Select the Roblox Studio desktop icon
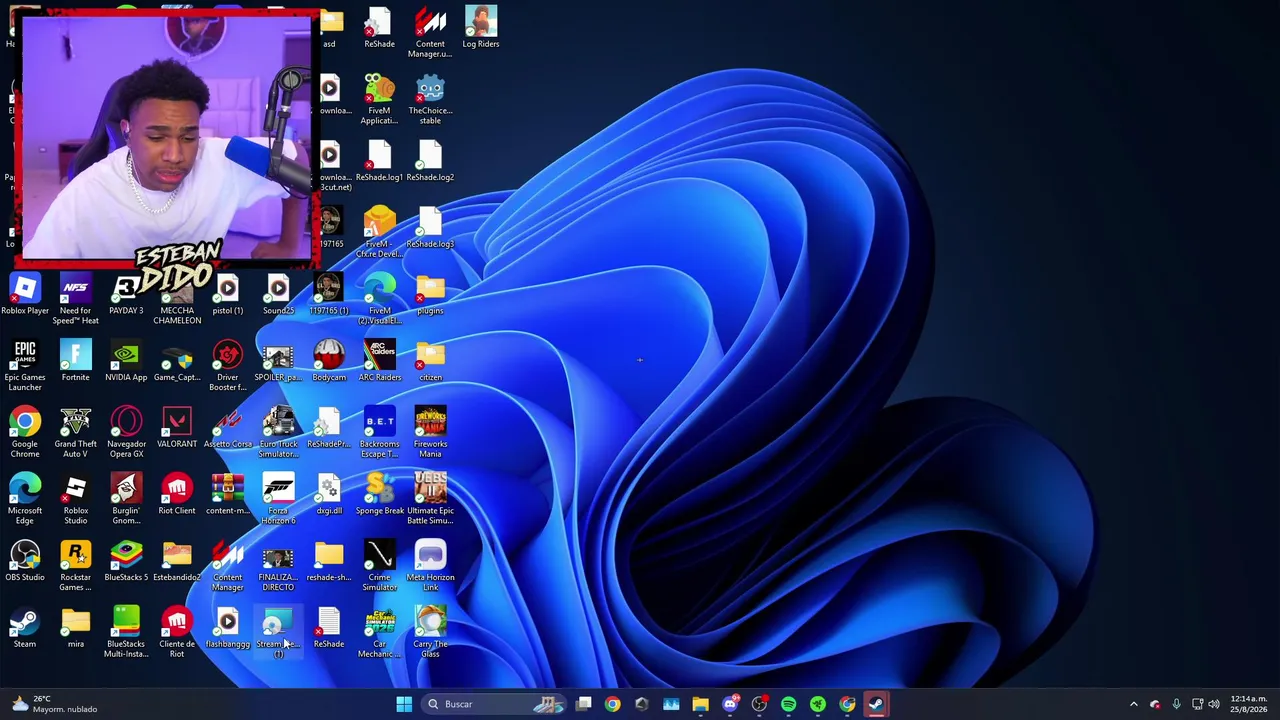Screen dimensions: 1280x720 point(76,500)
